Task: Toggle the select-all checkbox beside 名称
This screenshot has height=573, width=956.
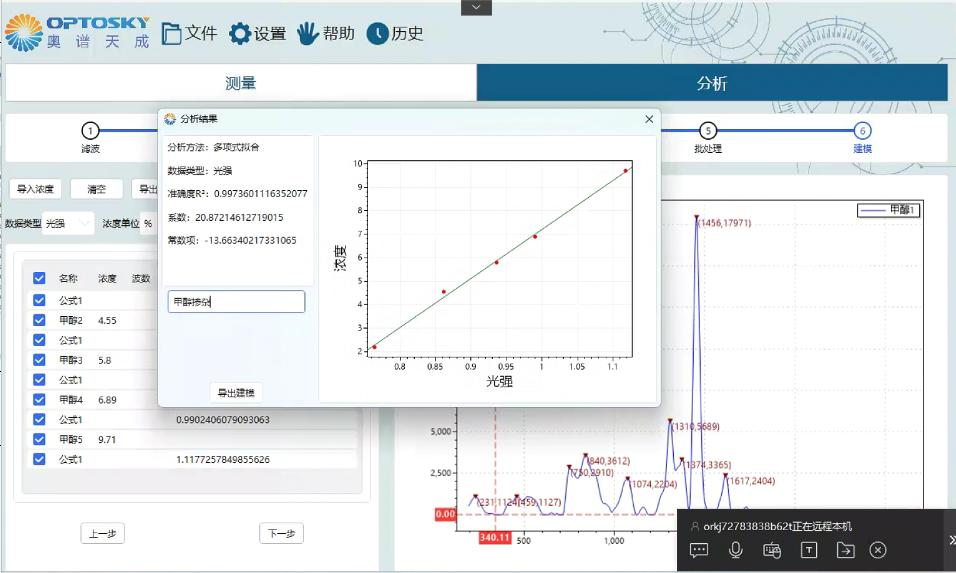Action: click(39, 278)
